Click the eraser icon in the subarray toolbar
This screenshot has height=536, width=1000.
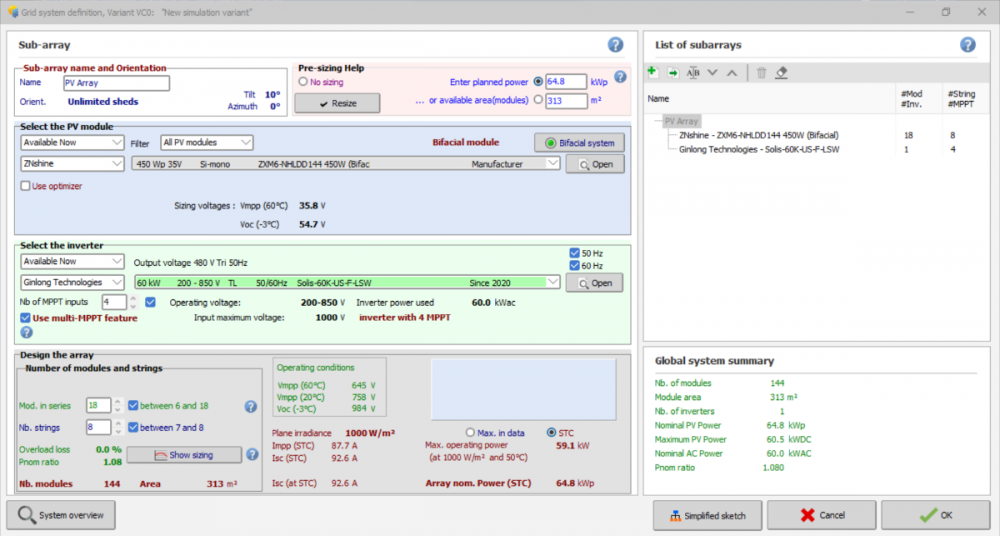(782, 72)
